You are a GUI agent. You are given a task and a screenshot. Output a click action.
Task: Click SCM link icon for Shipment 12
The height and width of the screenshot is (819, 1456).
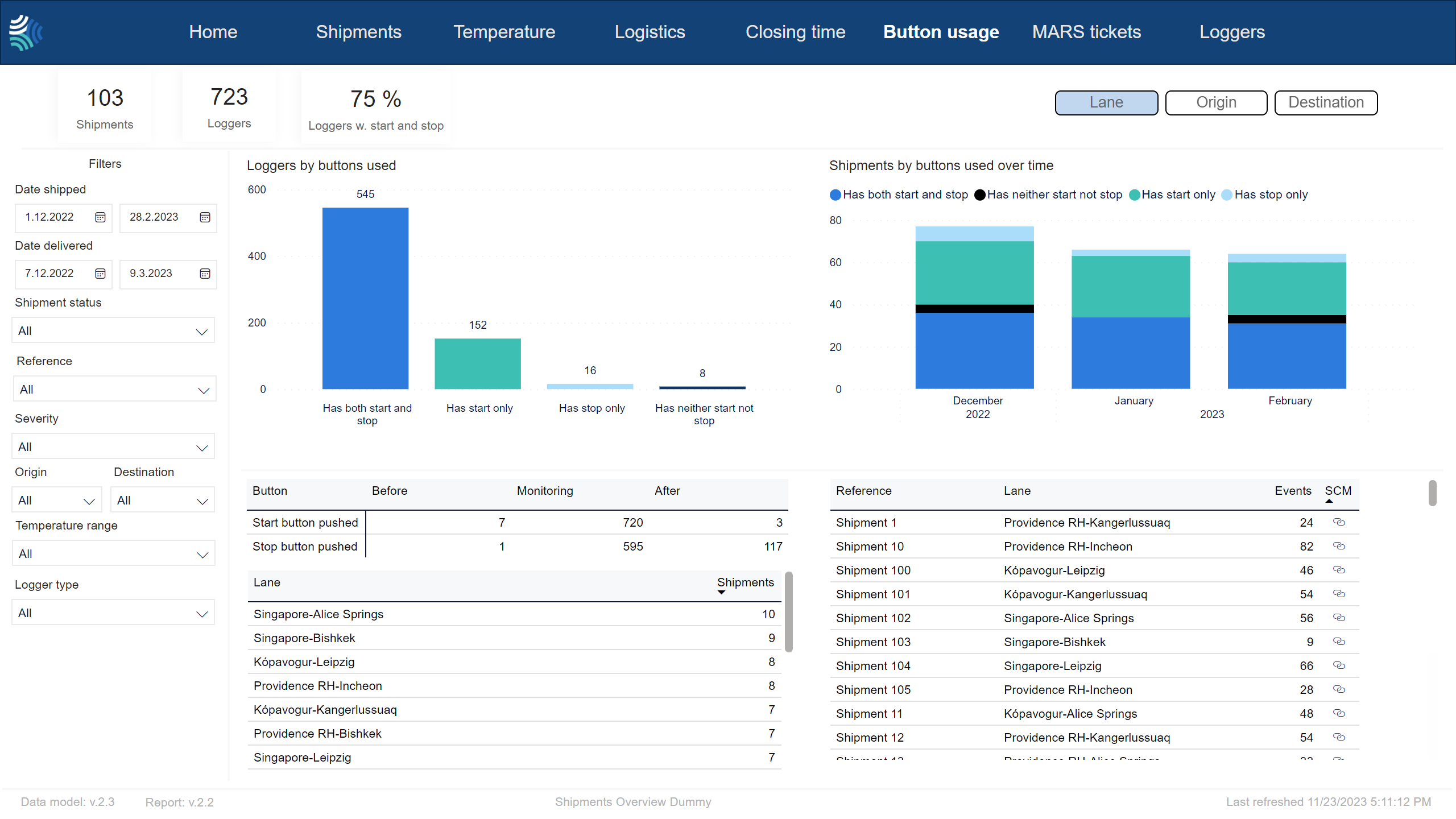pos(1339,737)
